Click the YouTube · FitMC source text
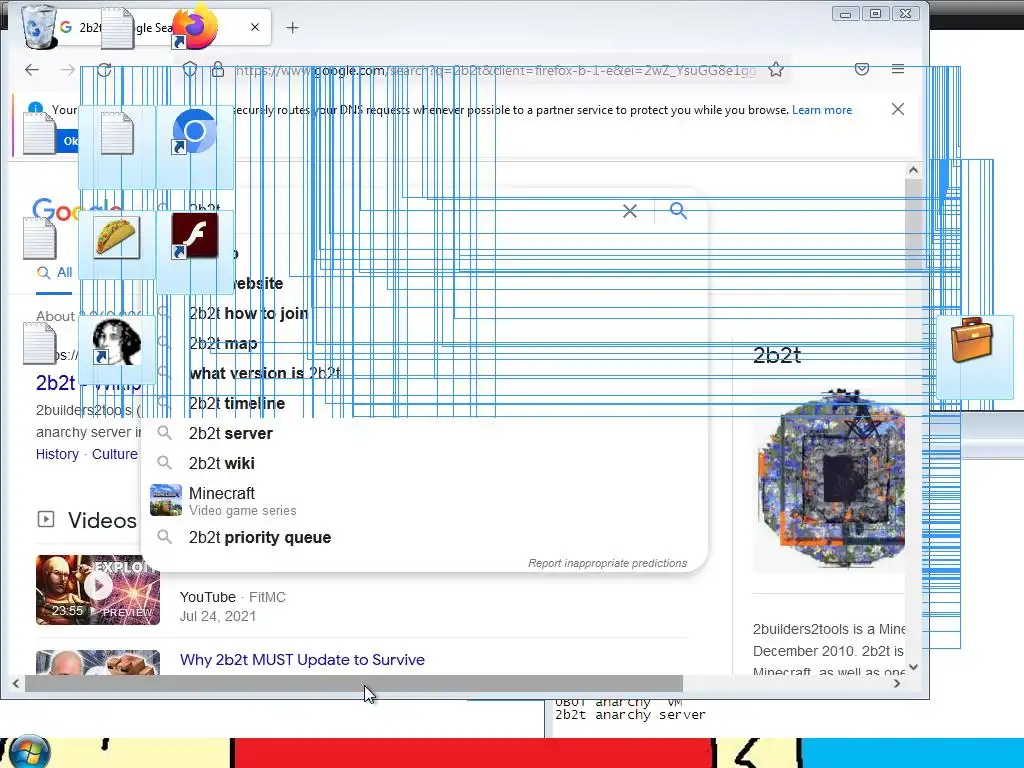This screenshot has width=1024, height=768. (x=232, y=597)
